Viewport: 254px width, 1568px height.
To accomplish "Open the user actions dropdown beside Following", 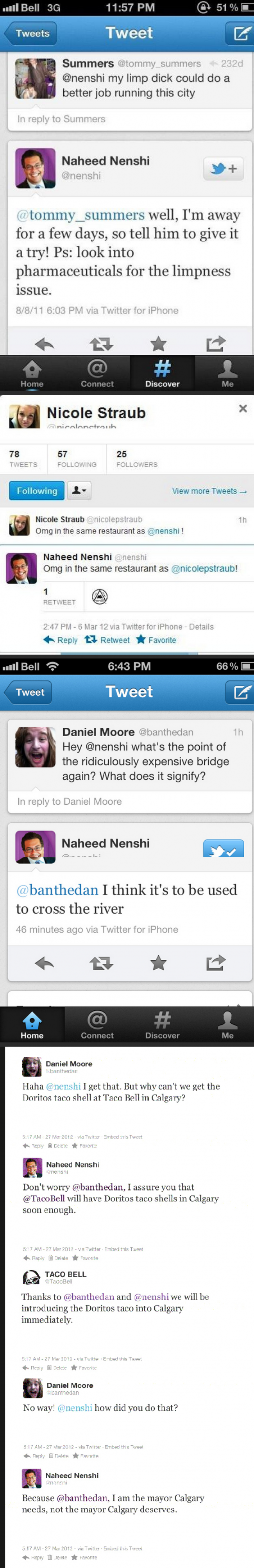I will pyautogui.click(x=79, y=490).
